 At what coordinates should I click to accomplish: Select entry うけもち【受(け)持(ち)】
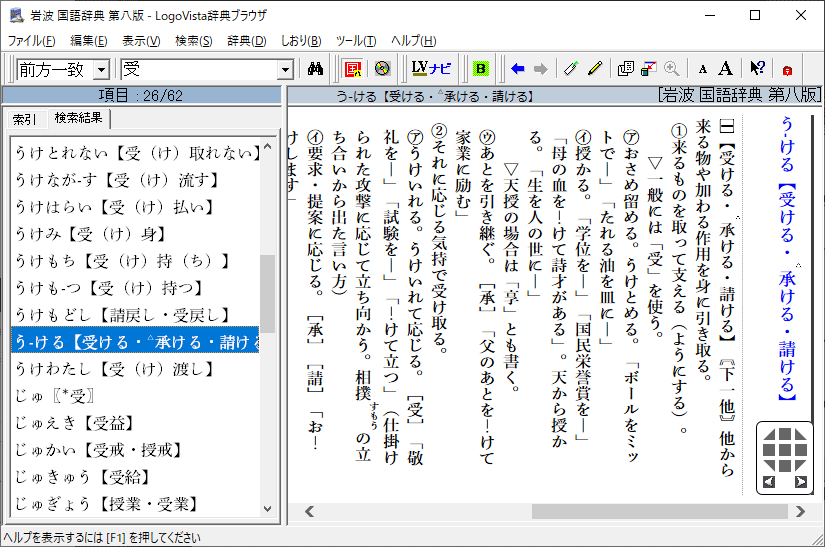tap(136, 261)
